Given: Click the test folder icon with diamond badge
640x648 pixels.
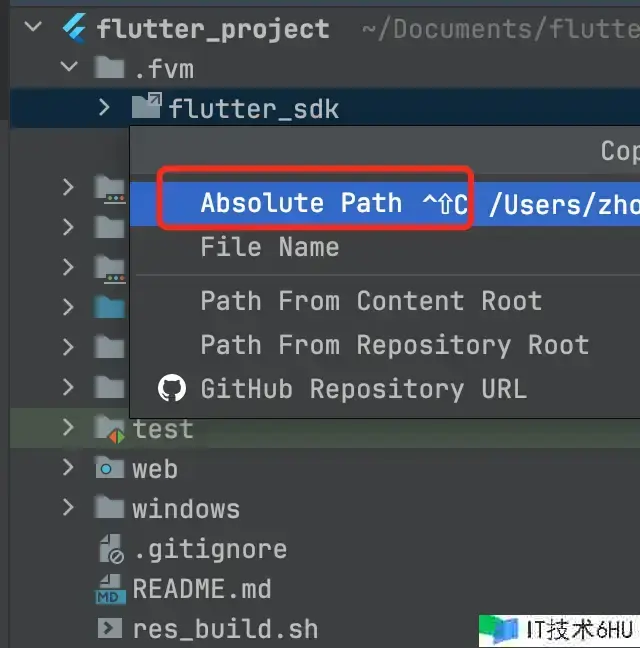Looking at the screenshot, I should pos(109,429).
